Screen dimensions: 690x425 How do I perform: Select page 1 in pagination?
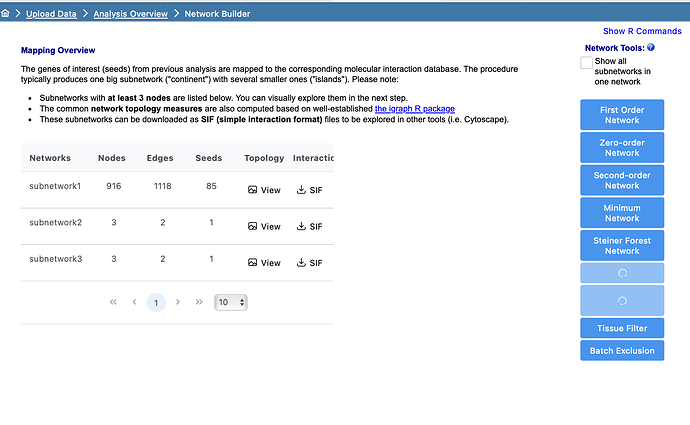[x=156, y=302]
